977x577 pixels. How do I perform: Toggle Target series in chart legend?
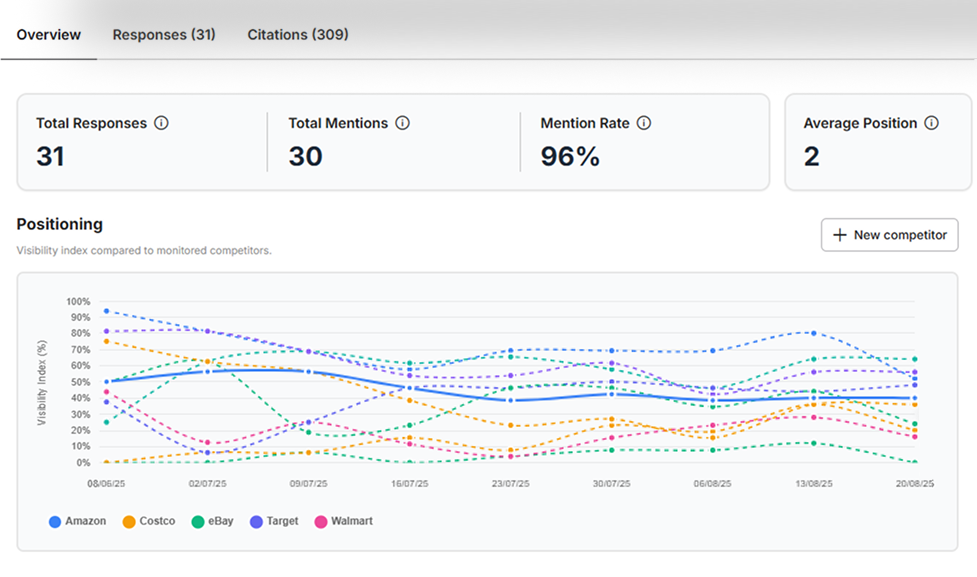283,522
